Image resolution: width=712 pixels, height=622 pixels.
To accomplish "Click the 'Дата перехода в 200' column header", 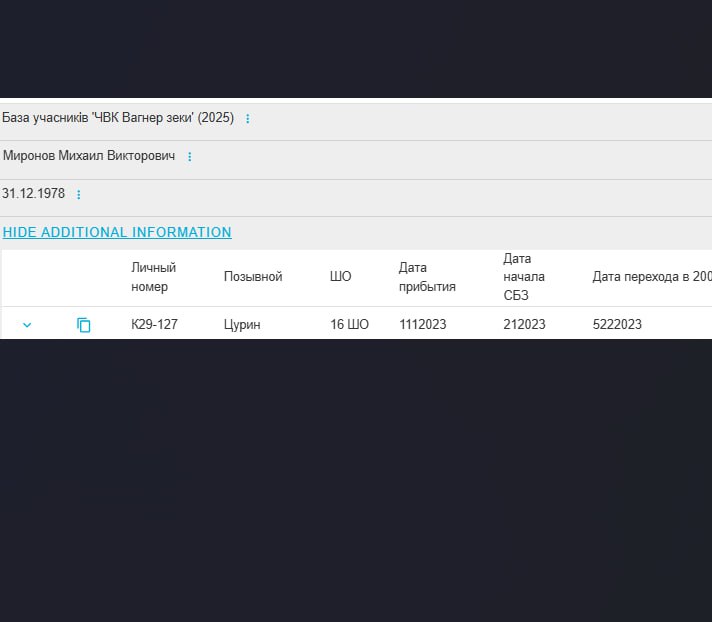I will coord(651,277).
